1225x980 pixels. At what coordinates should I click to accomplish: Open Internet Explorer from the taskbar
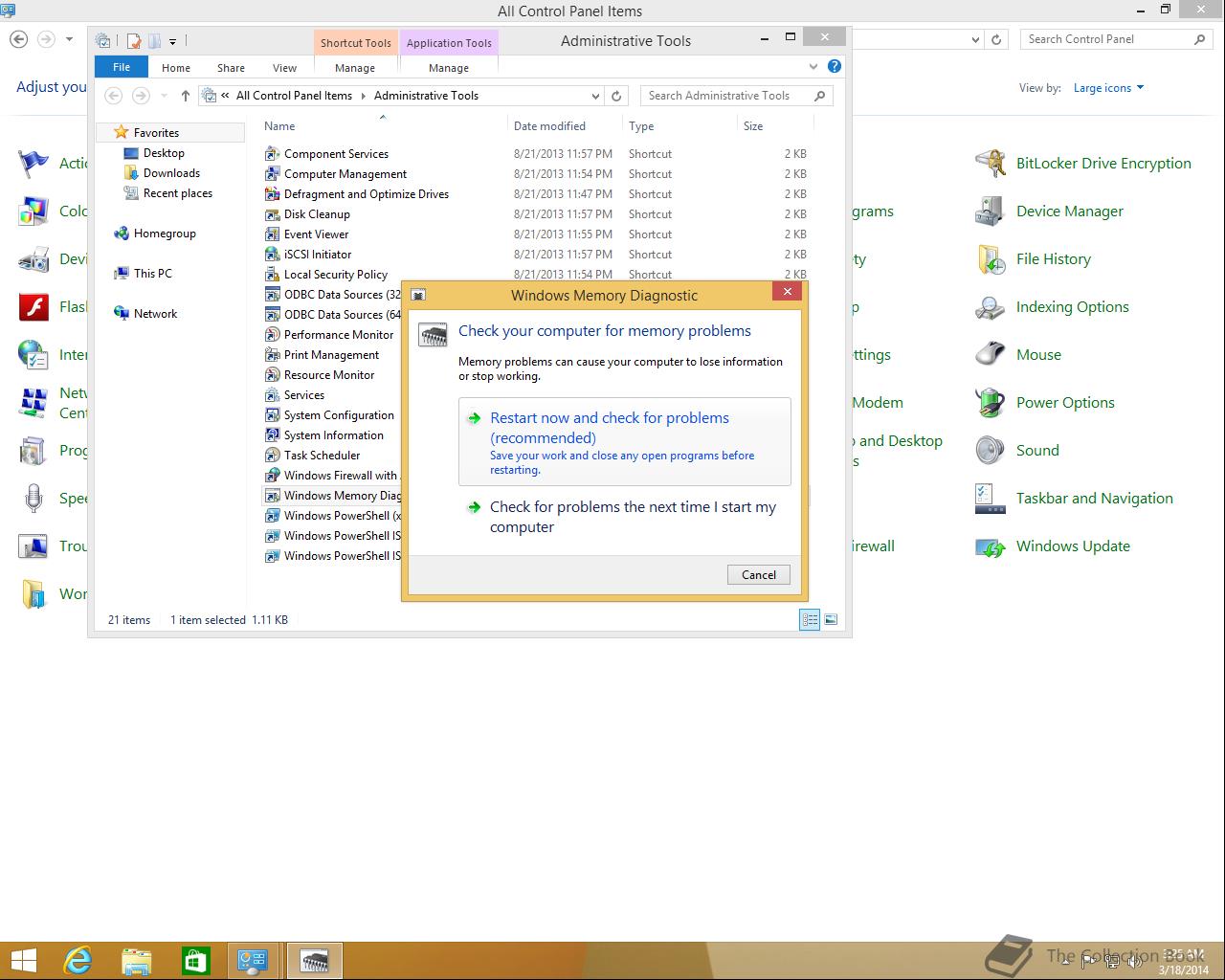point(78,961)
